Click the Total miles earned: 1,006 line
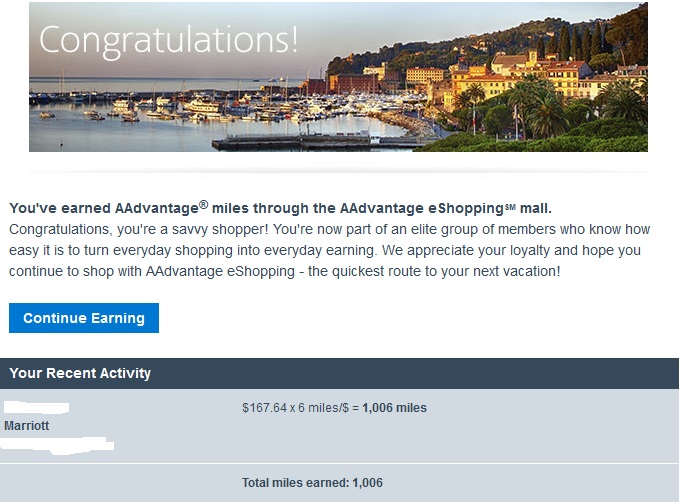684x504 pixels. 312,483
